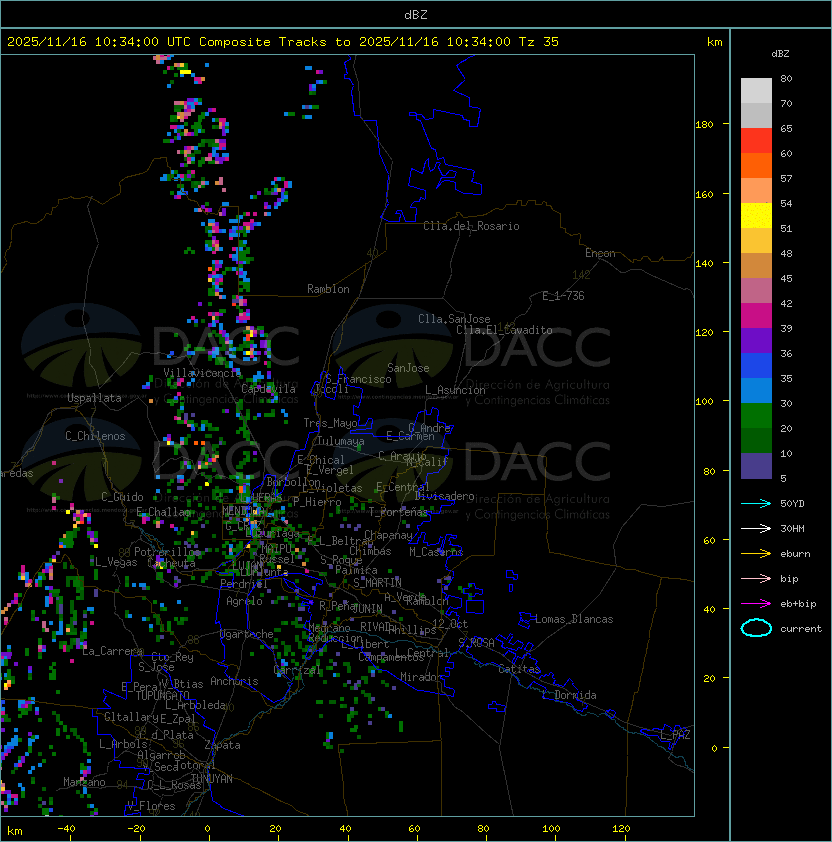Image resolution: width=832 pixels, height=842 pixels.
Task: Click the 'C_Guido' map label
Action: 122,497
